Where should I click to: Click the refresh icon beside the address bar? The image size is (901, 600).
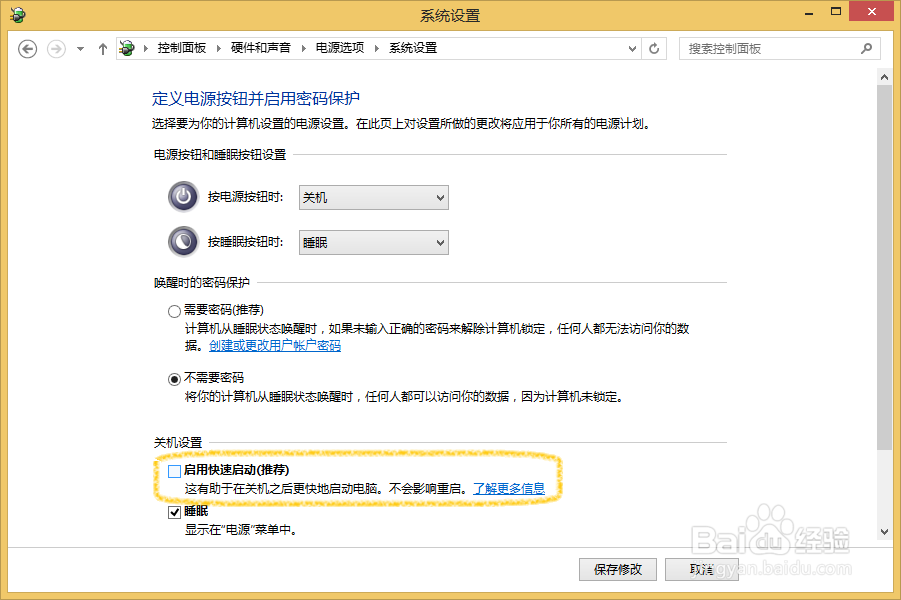point(654,47)
